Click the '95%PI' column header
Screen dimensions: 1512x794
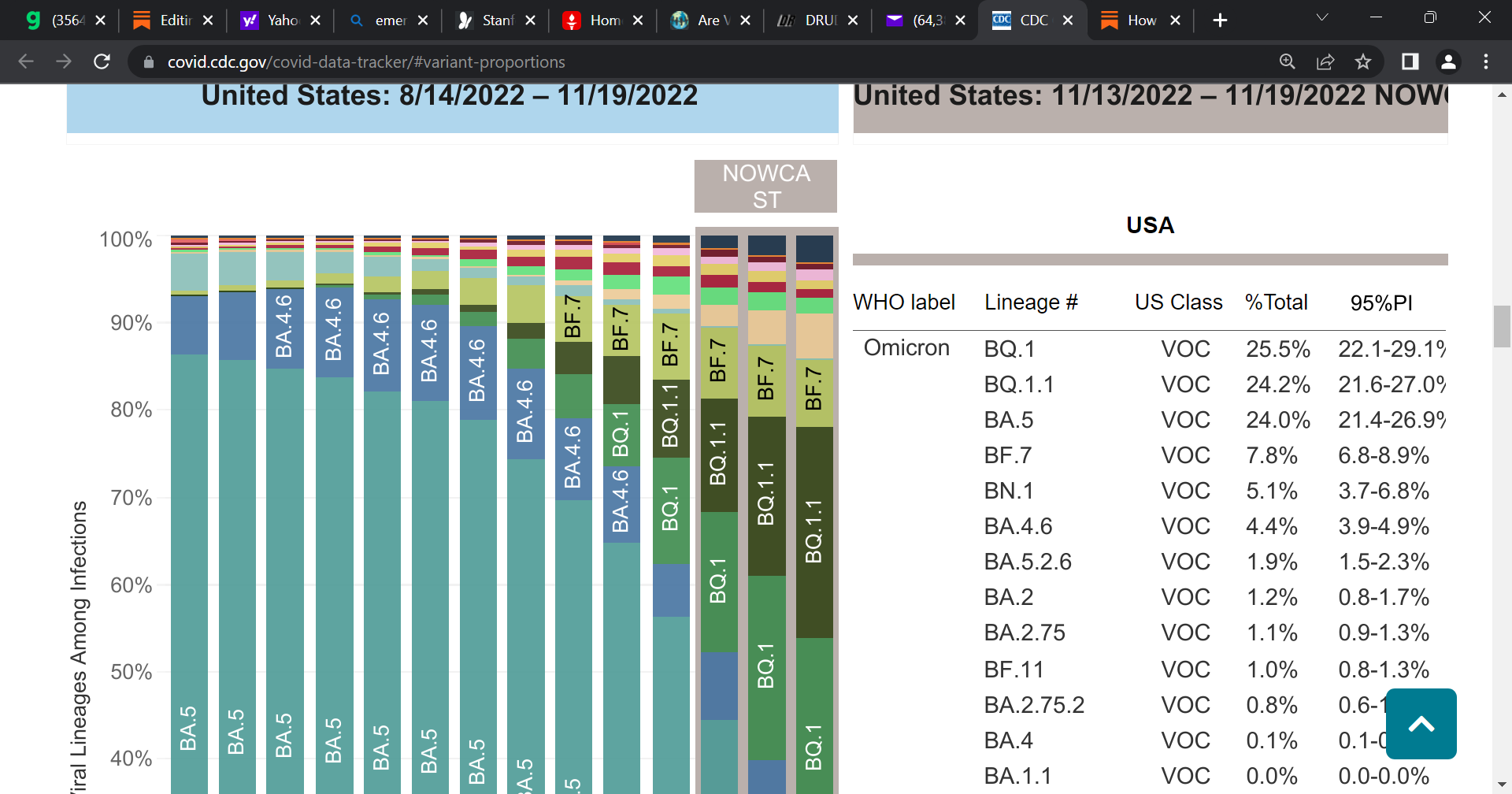point(1381,303)
